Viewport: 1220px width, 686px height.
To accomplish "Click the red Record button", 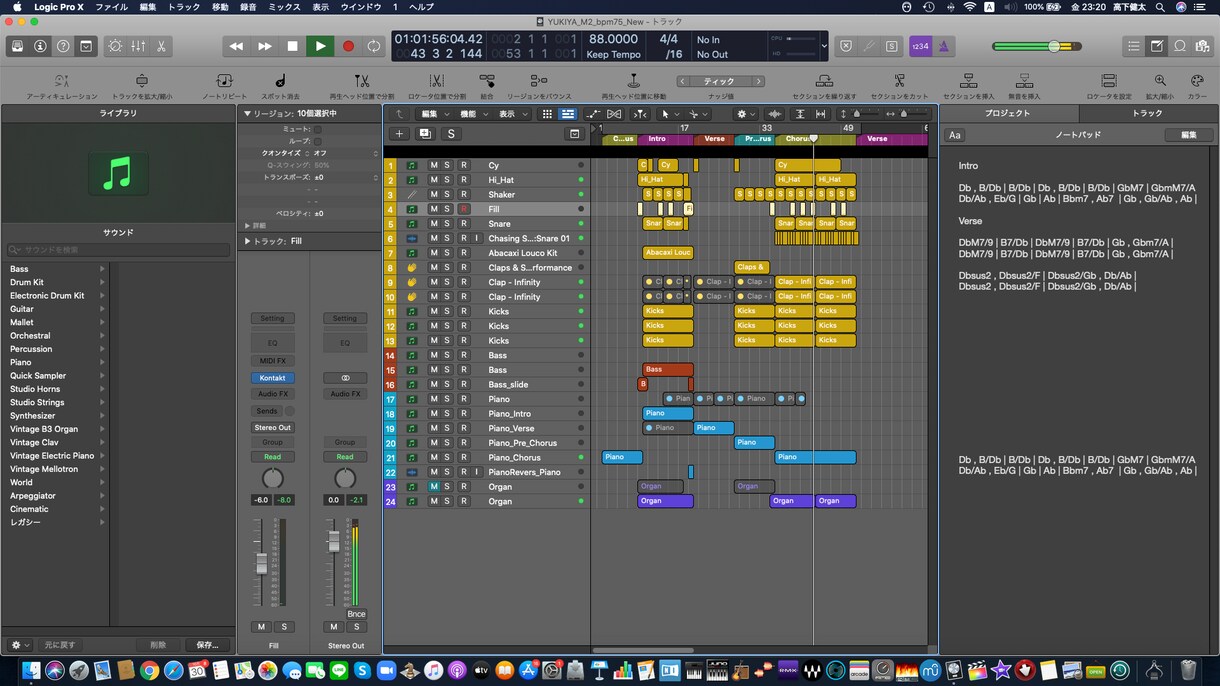I will (x=348, y=46).
